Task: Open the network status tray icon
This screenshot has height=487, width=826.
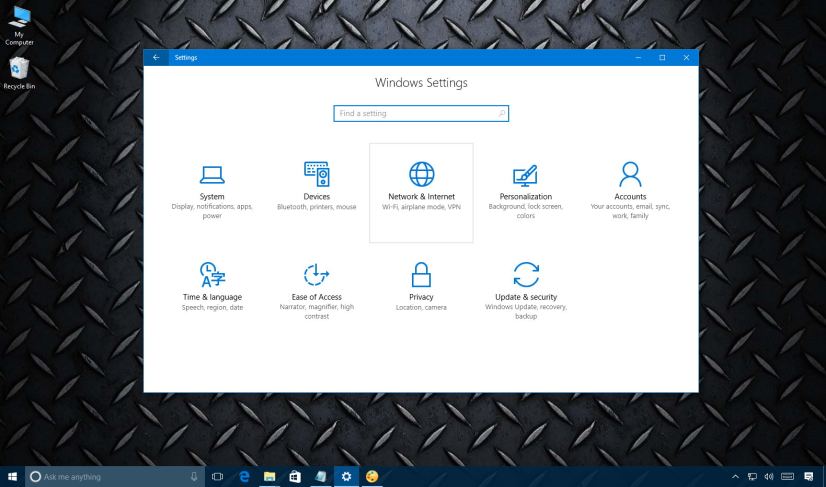Action: [x=752, y=476]
